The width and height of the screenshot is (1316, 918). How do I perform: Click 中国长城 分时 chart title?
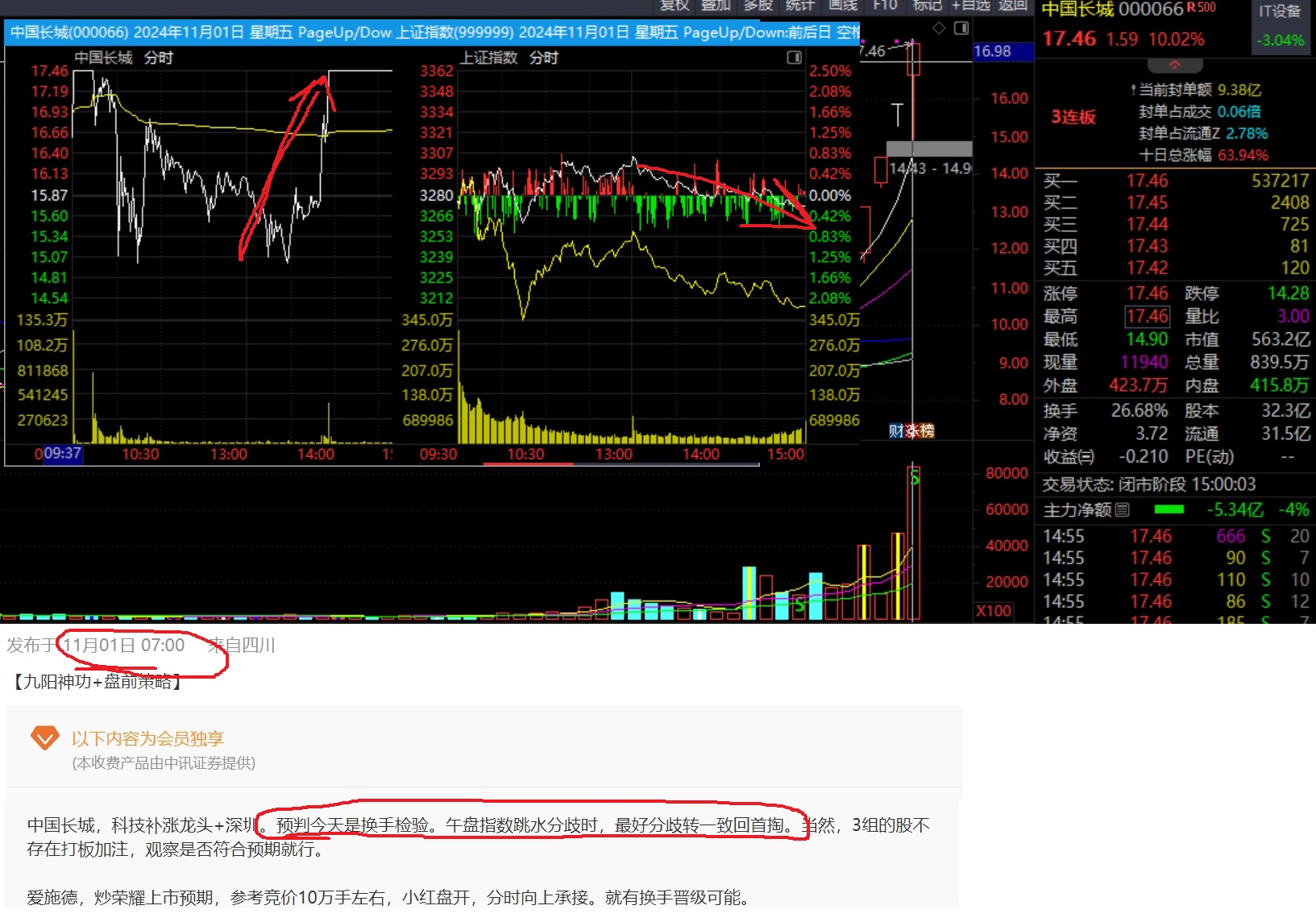click(123, 58)
